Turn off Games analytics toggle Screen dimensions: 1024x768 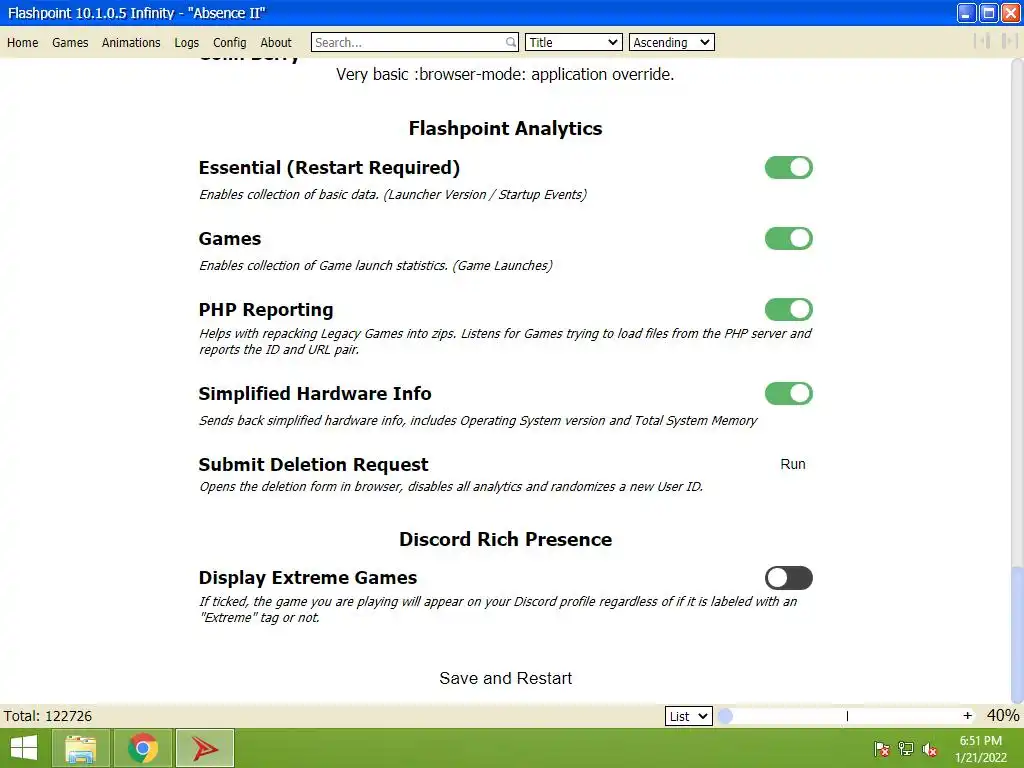tap(789, 239)
